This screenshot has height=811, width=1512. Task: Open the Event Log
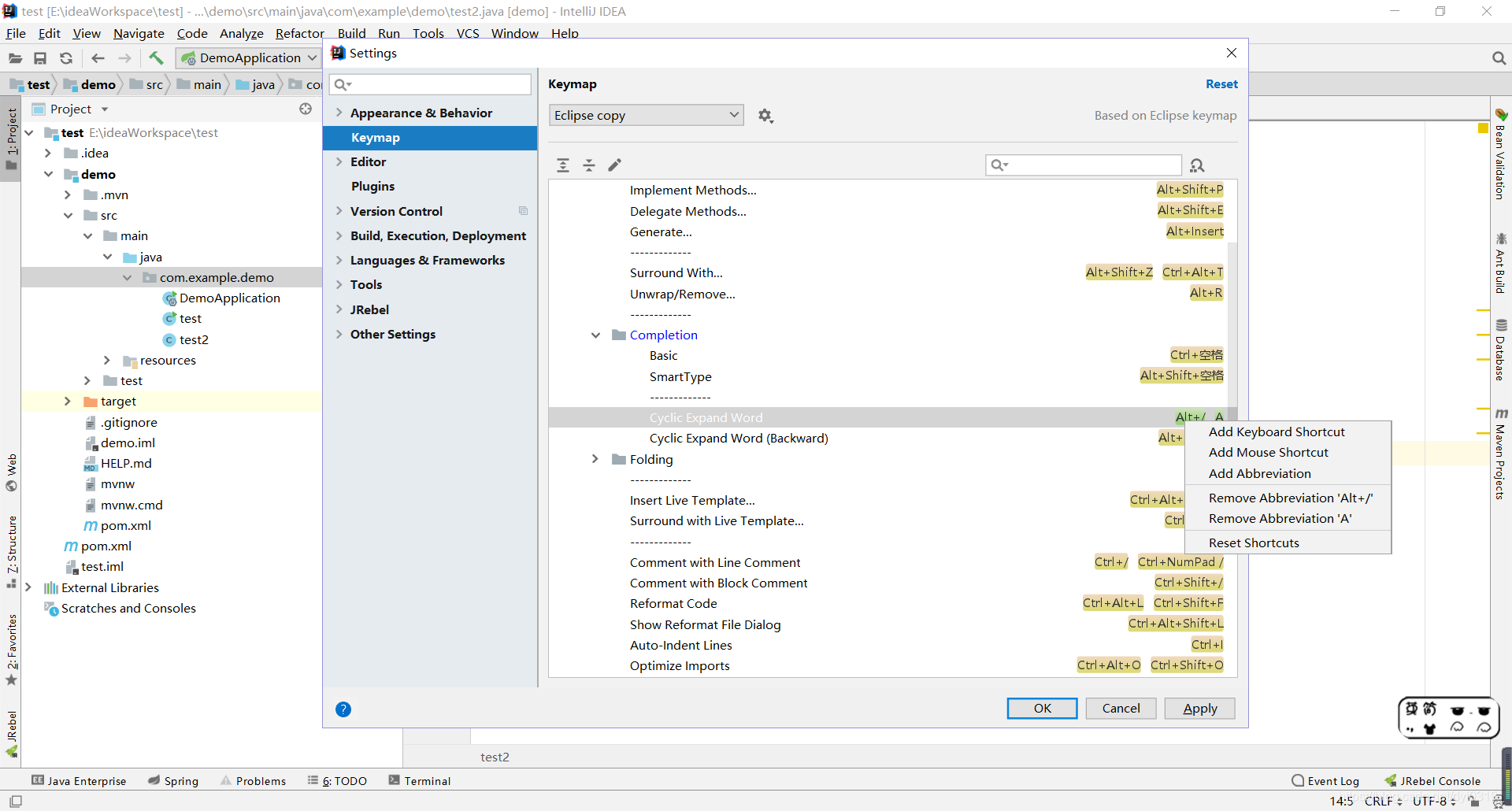pos(1325,781)
